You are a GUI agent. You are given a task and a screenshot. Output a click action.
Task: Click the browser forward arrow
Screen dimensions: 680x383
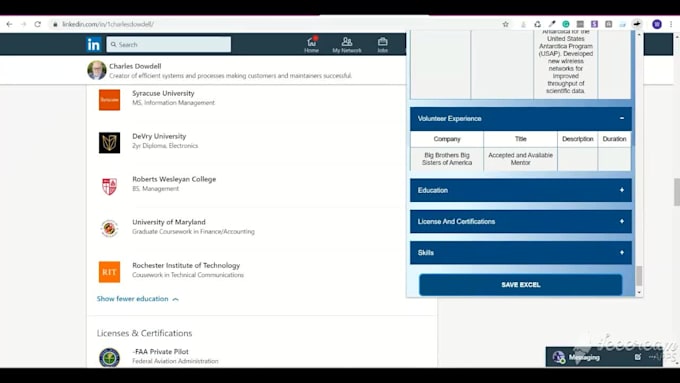(23, 24)
